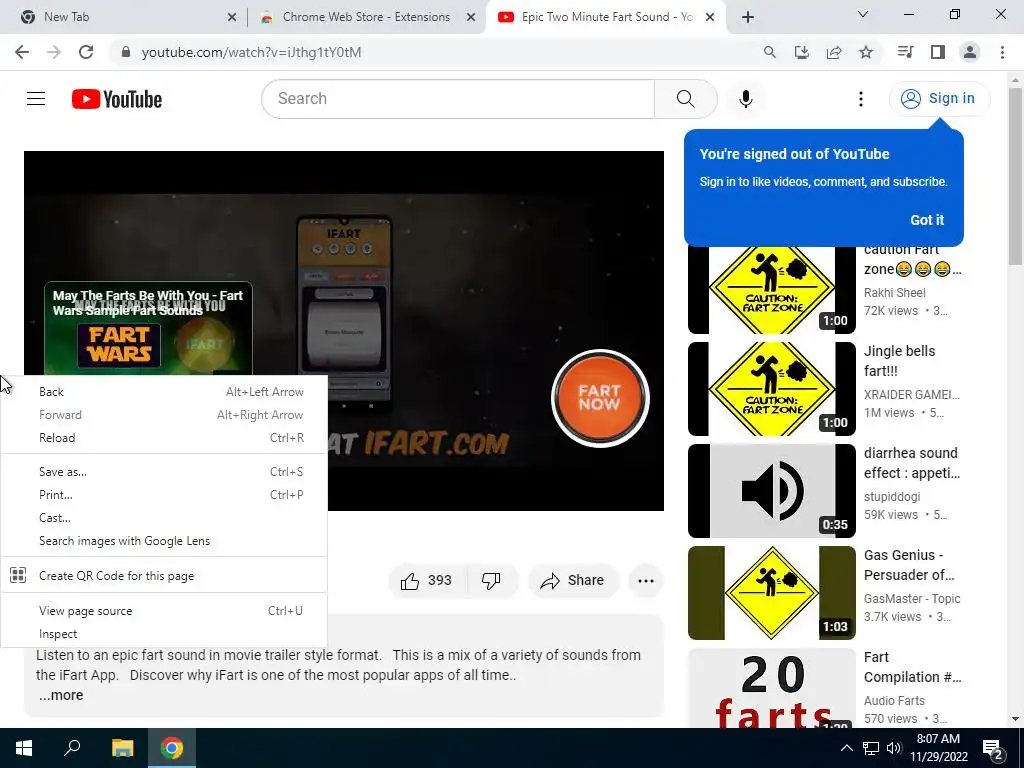Expand description with ...more
Image resolution: width=1024 pixels, height=768 pixels.
pyautogui.click(x=61, y=696)
